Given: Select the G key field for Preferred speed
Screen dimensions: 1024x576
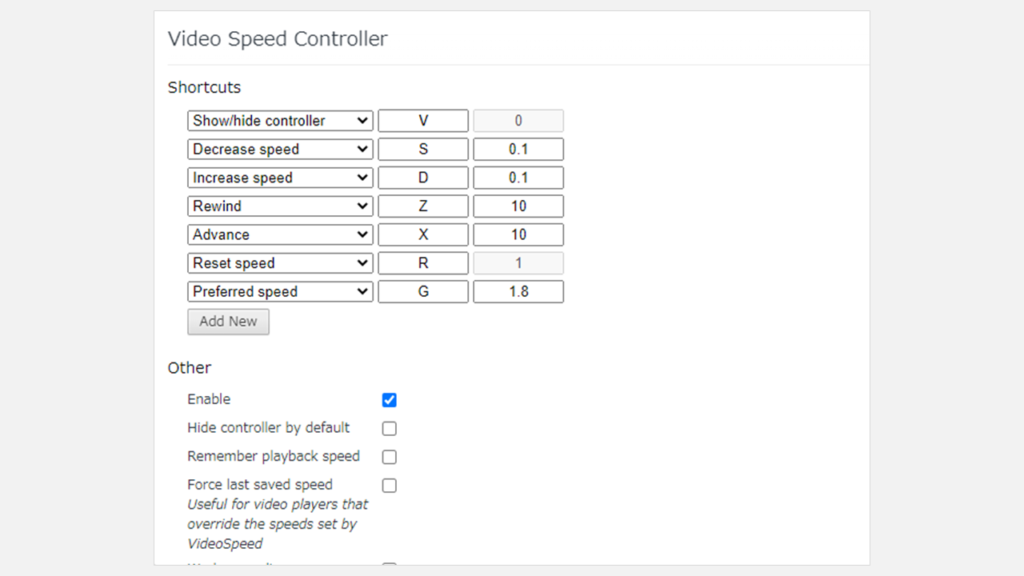Looking at the screenshot, I should pyautogui.click(x=423, y=292).
